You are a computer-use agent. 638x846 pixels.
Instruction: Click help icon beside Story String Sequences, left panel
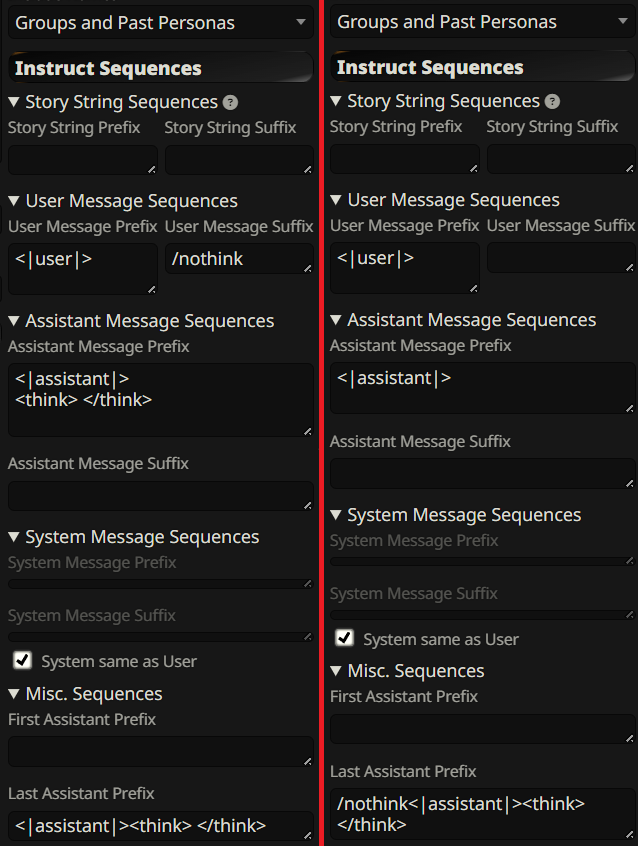pyautogui.click(x=231, y=103)
